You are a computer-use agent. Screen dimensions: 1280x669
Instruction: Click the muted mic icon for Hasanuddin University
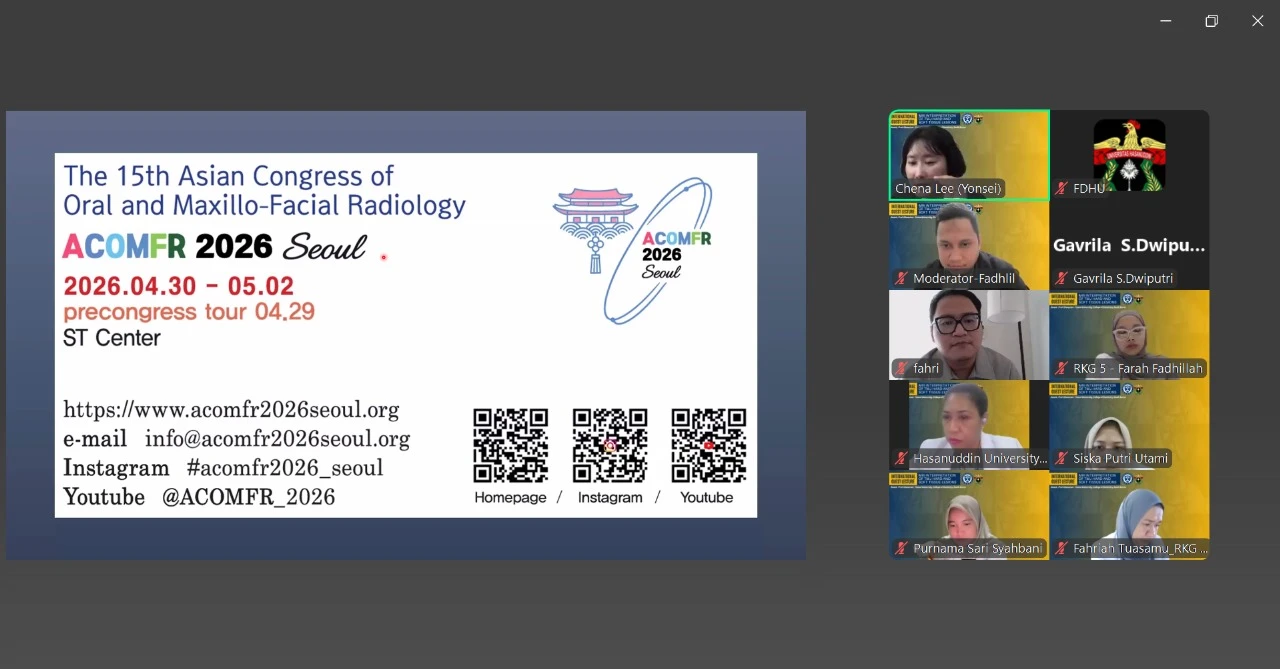[x=902, y=458]
